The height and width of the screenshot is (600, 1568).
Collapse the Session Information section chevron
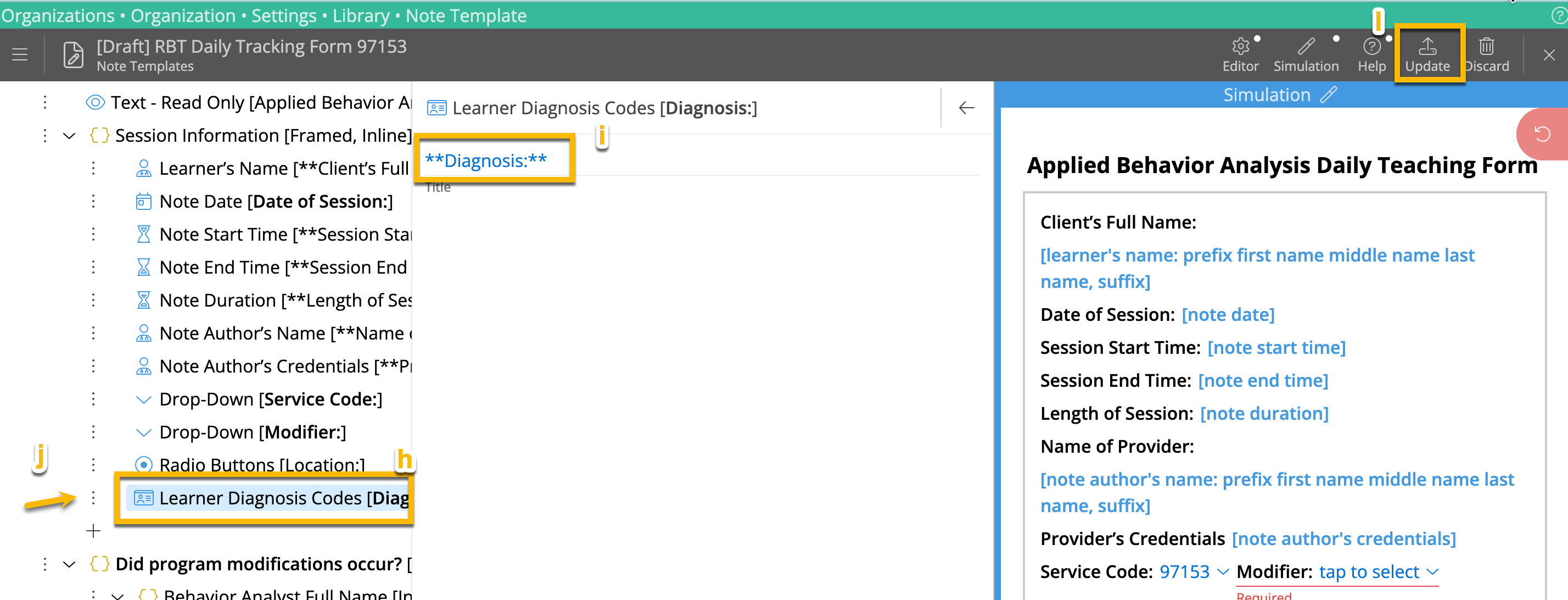click(69, 135)
